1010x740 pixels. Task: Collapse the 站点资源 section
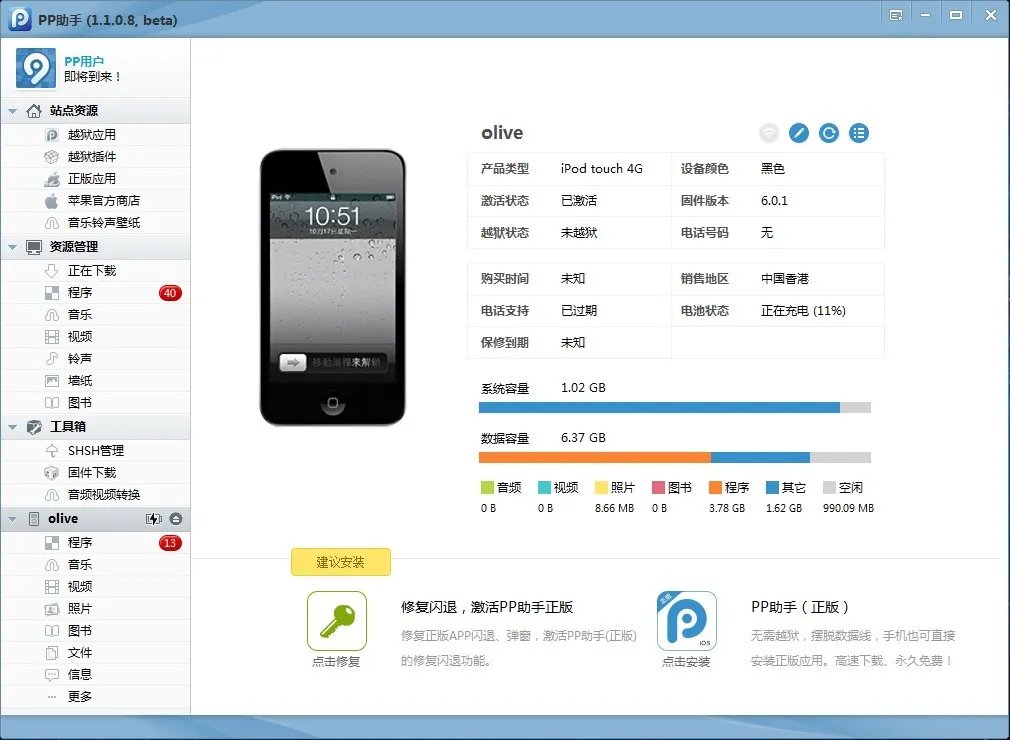12,111
